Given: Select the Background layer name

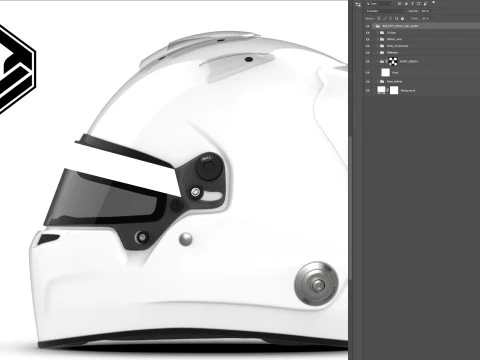Looking at the screenshot, I should click(408, 90).
